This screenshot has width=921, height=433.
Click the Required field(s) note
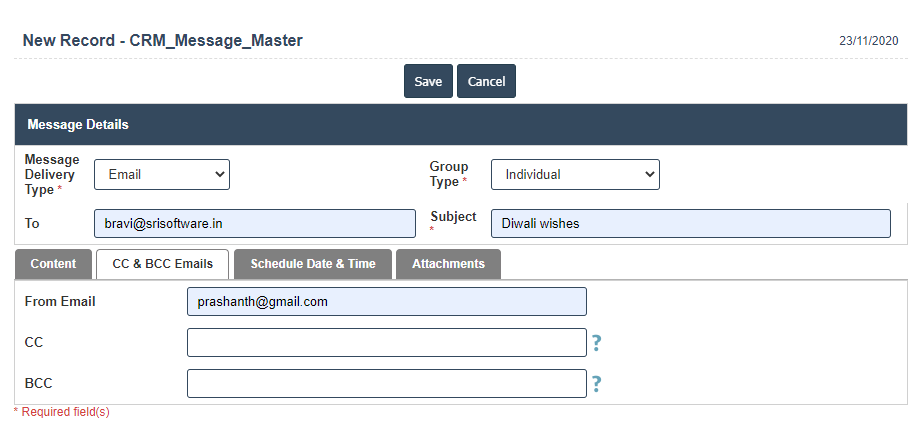[x=61, y=412]
